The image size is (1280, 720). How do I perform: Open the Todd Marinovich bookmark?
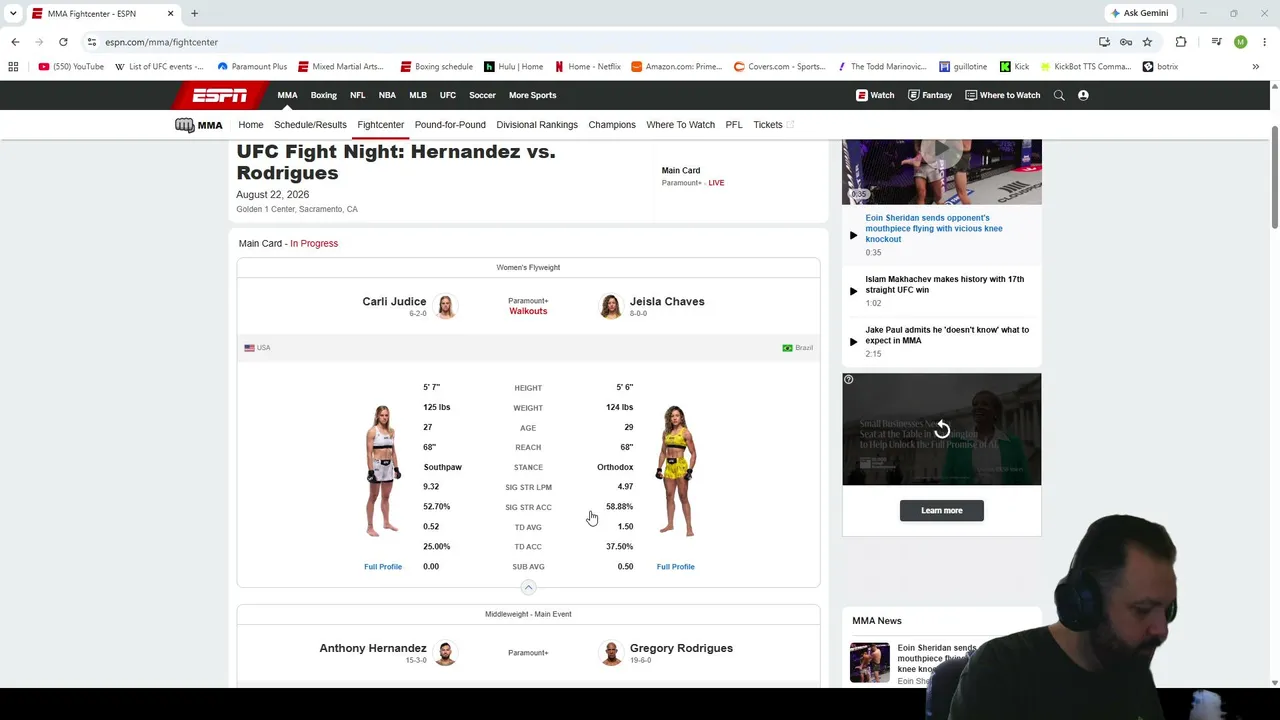[881, 67]
